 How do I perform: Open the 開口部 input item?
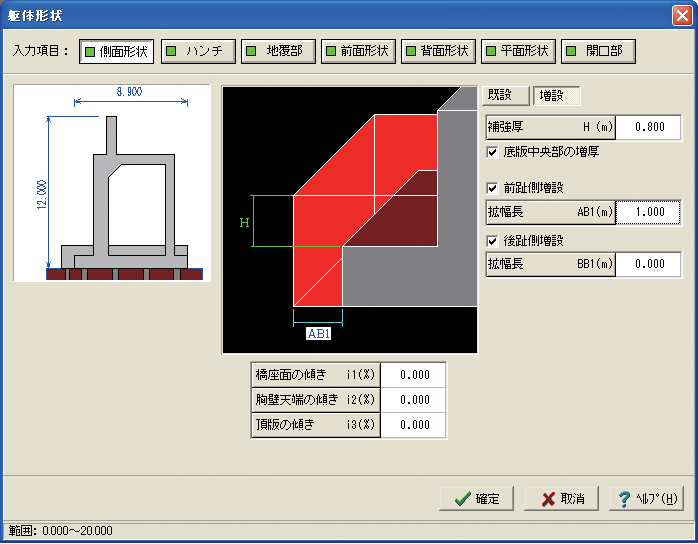tap(598, 52)
